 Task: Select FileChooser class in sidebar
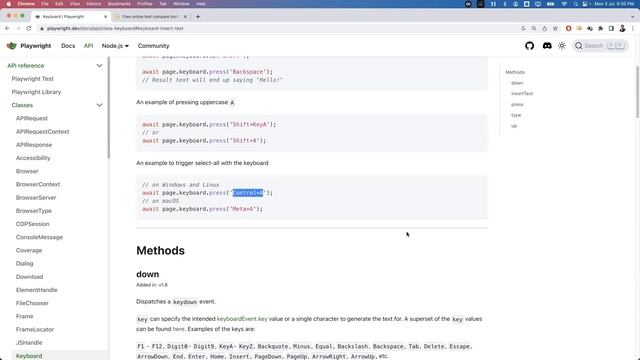32,303
